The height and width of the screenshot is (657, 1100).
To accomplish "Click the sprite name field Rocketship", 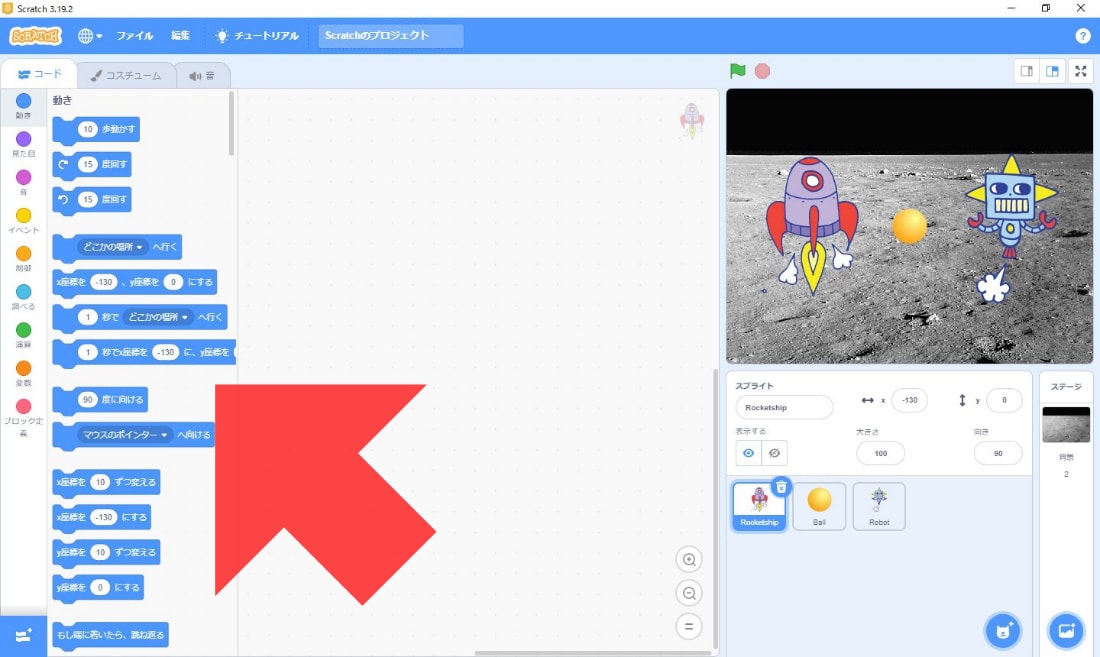I will pos(784,407).
